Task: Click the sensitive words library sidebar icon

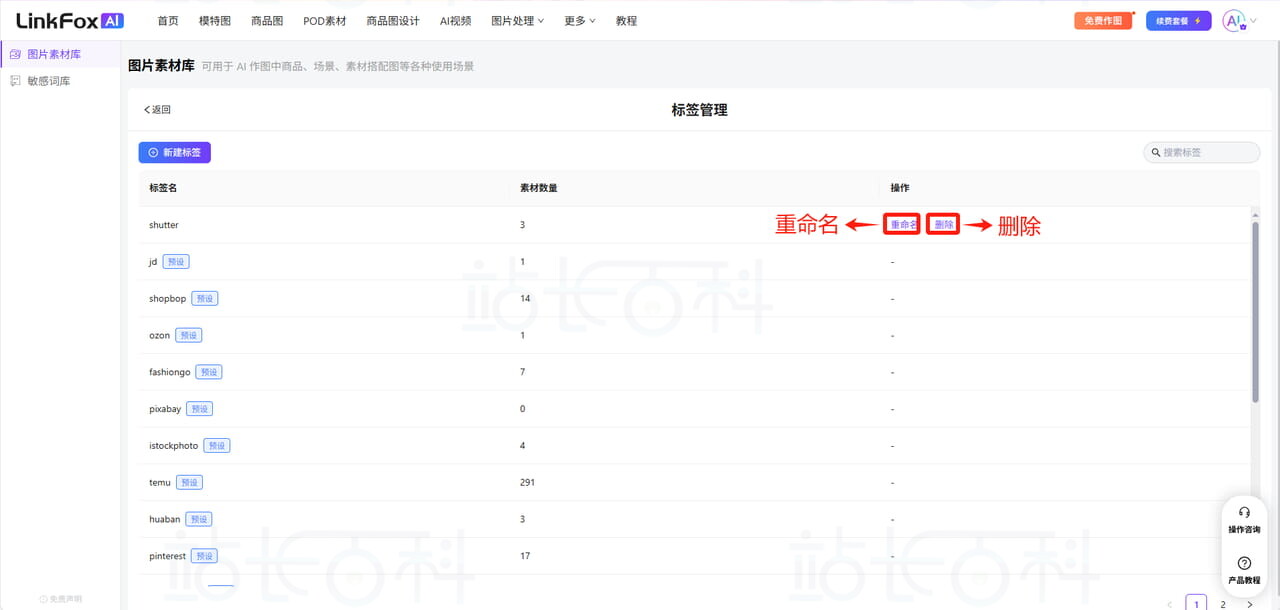Action: point(15,81)
